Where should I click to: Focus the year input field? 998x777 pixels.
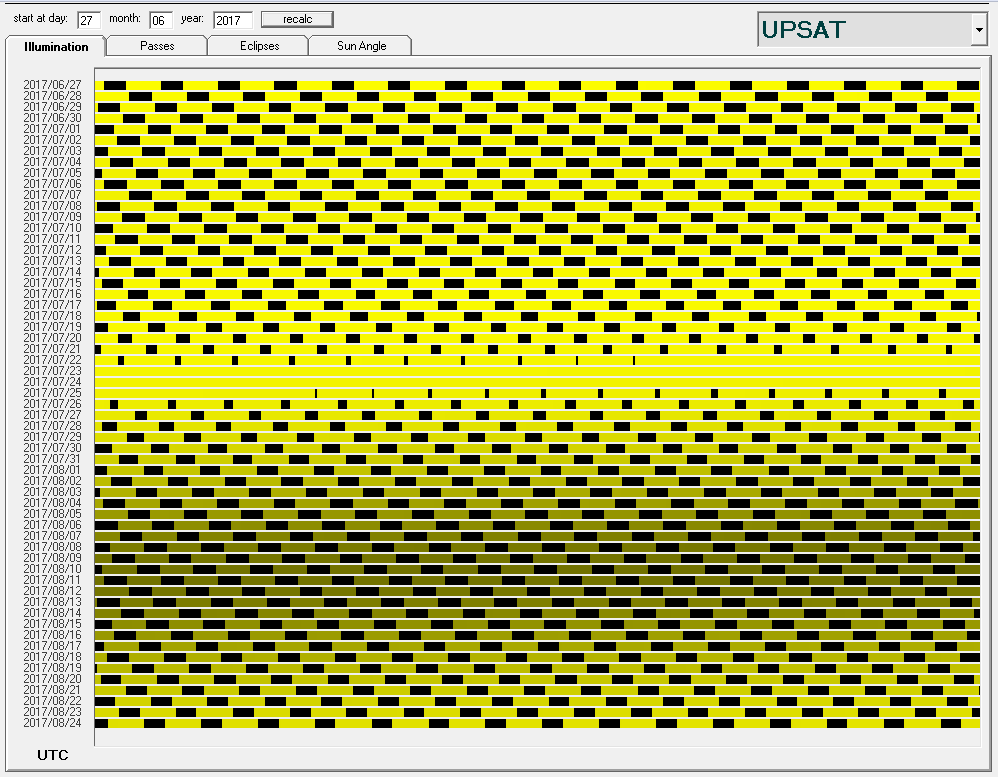233,20
